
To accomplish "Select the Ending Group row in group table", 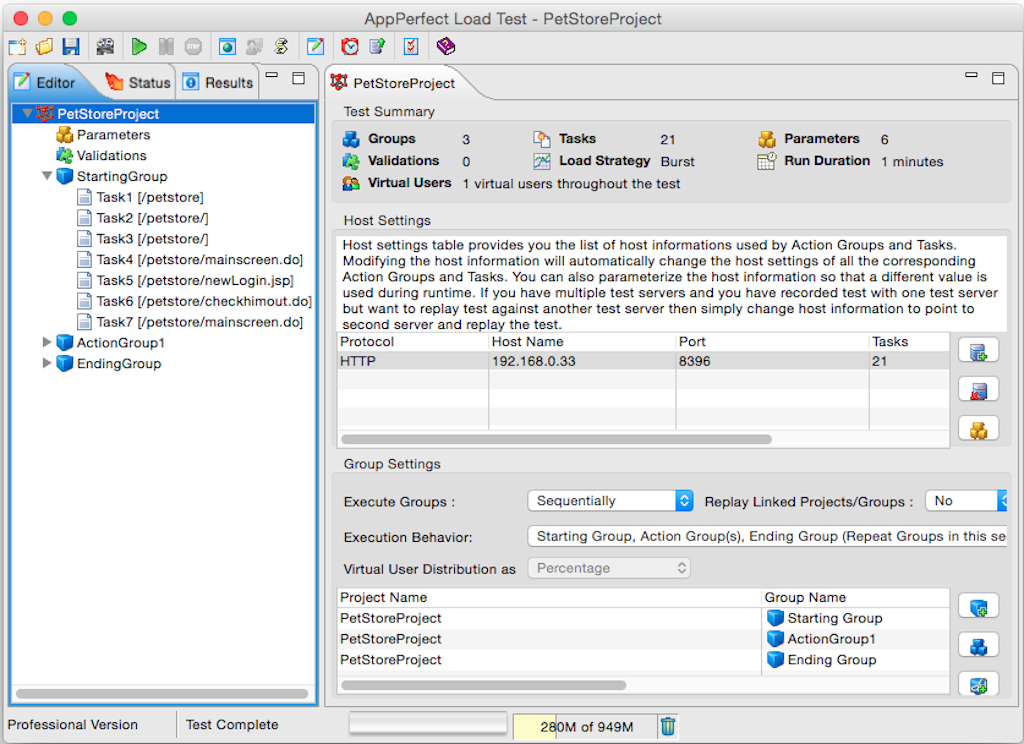I will pos(643,660).
